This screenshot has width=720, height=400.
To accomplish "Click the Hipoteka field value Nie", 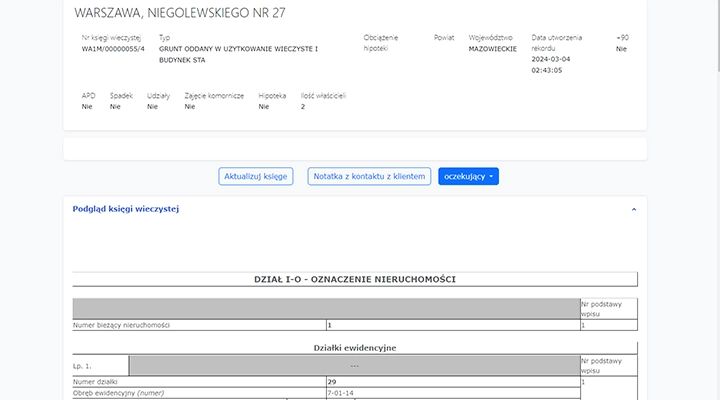I will tap(263, 106).
